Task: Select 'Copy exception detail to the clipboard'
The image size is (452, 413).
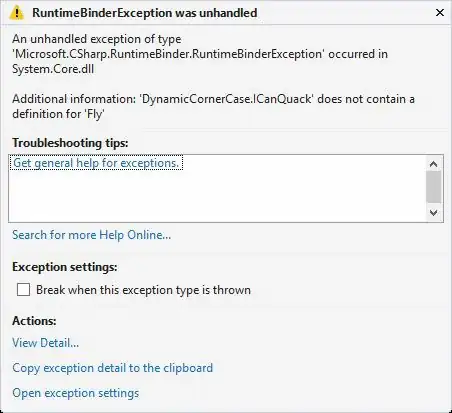Action: 113,368
